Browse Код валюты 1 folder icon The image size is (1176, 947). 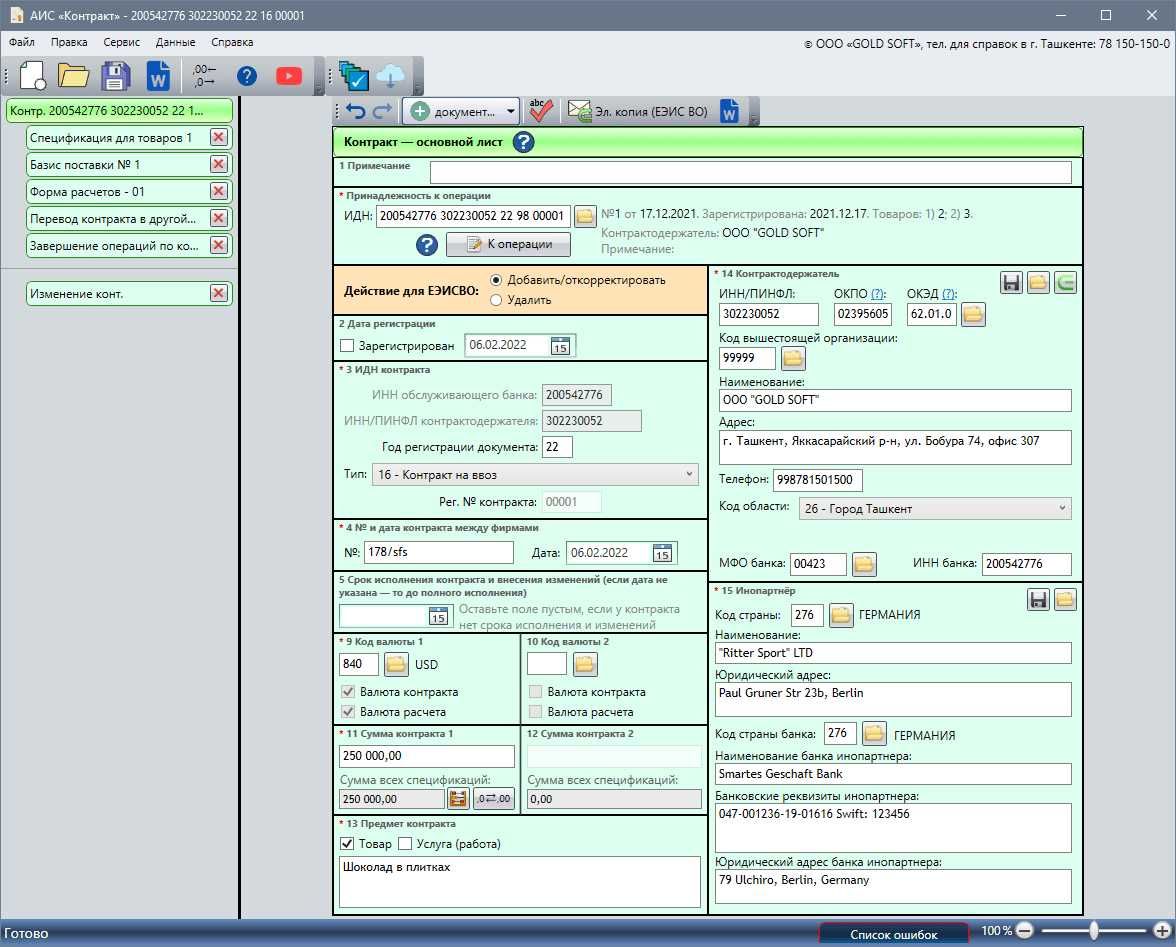(396, 664)
